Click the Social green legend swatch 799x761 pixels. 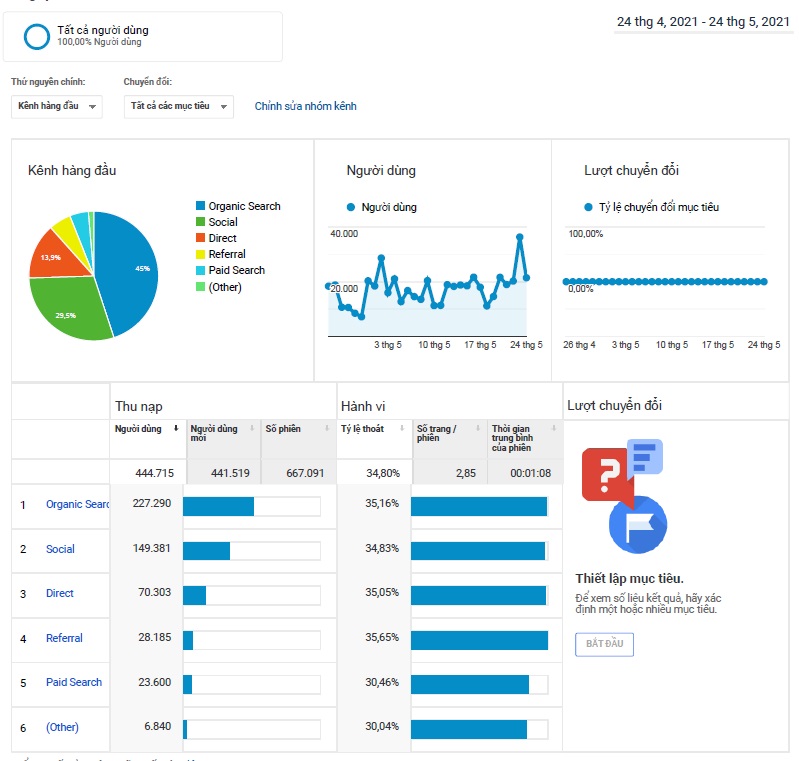pos(200,222)
